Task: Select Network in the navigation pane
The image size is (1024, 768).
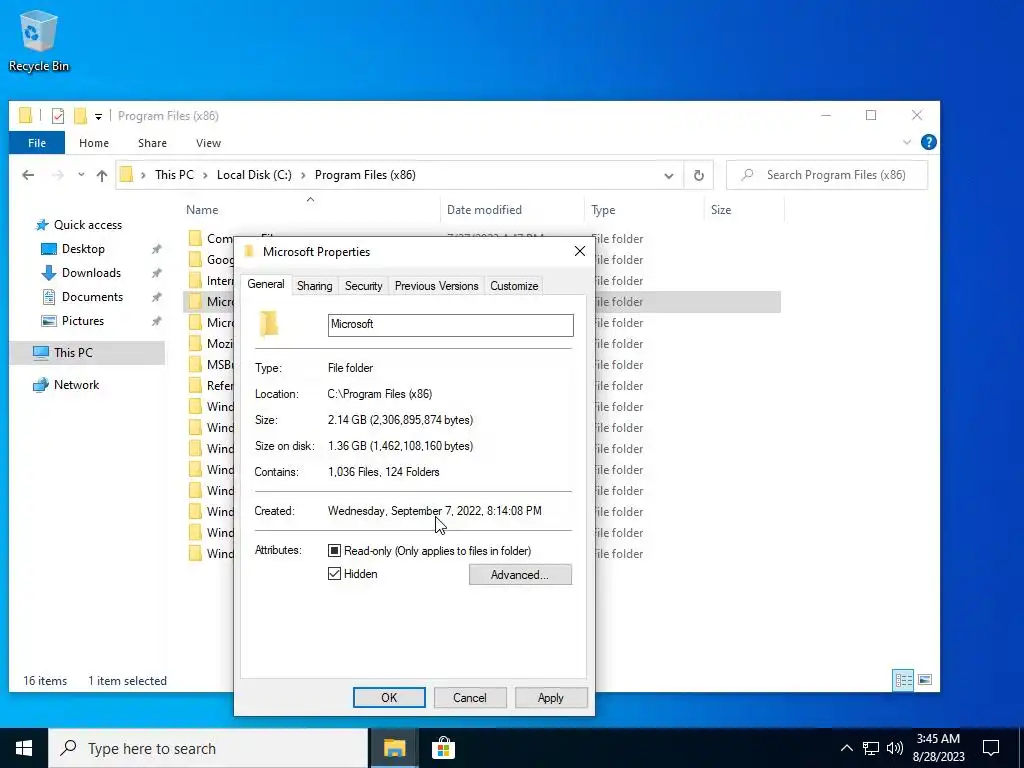Action: click(x=76, y=385)
